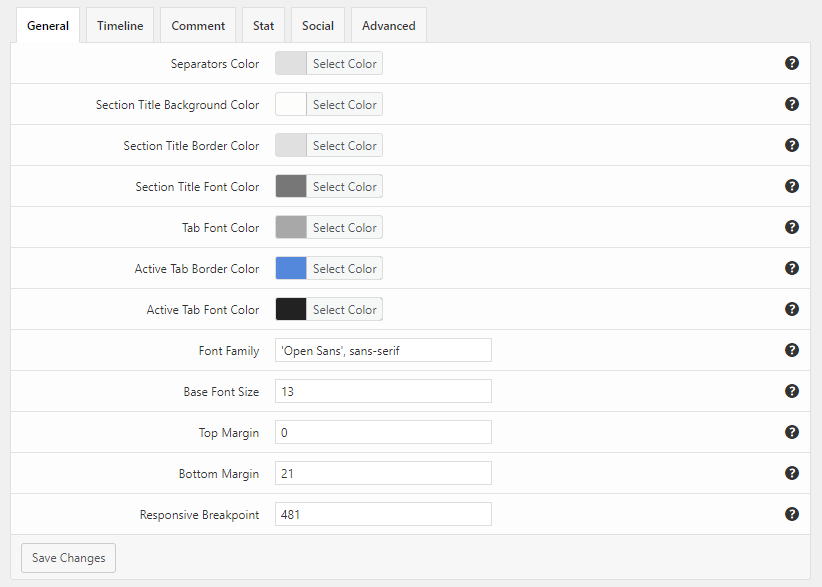Pick the black Active Tab Font Color swatch

coord(291,310)
